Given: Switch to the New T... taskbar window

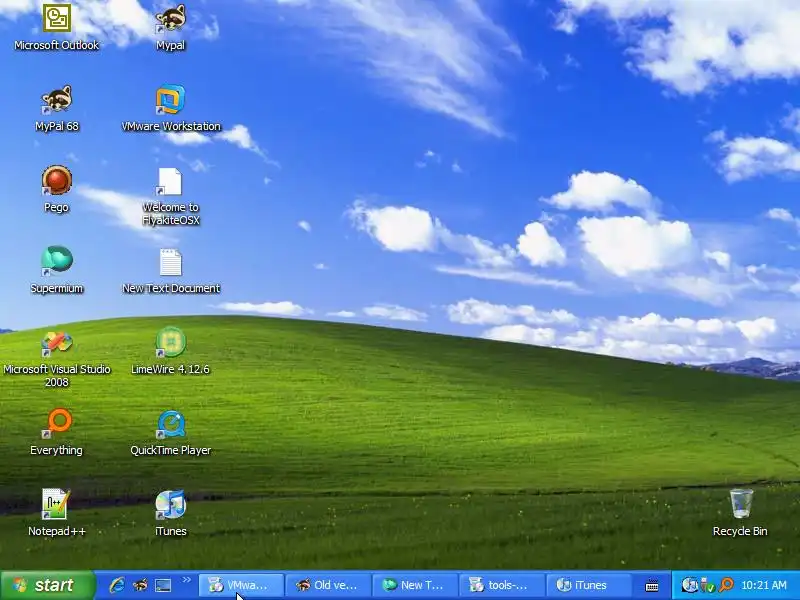Looking at the screenshot, I should pyautogui.click(x=415, y=585).
